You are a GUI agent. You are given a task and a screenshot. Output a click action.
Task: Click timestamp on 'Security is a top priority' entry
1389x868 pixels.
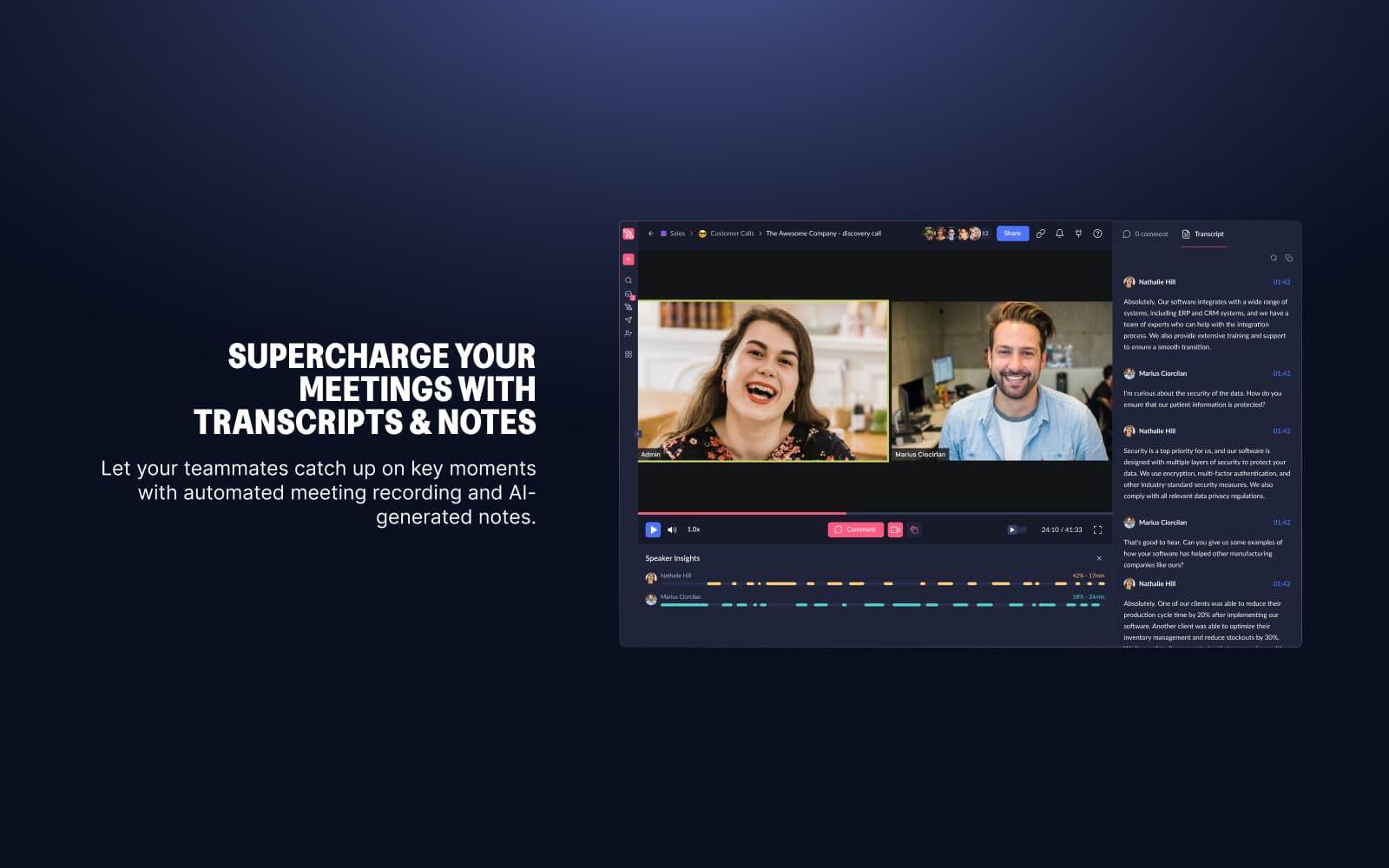pos(1281,431)
